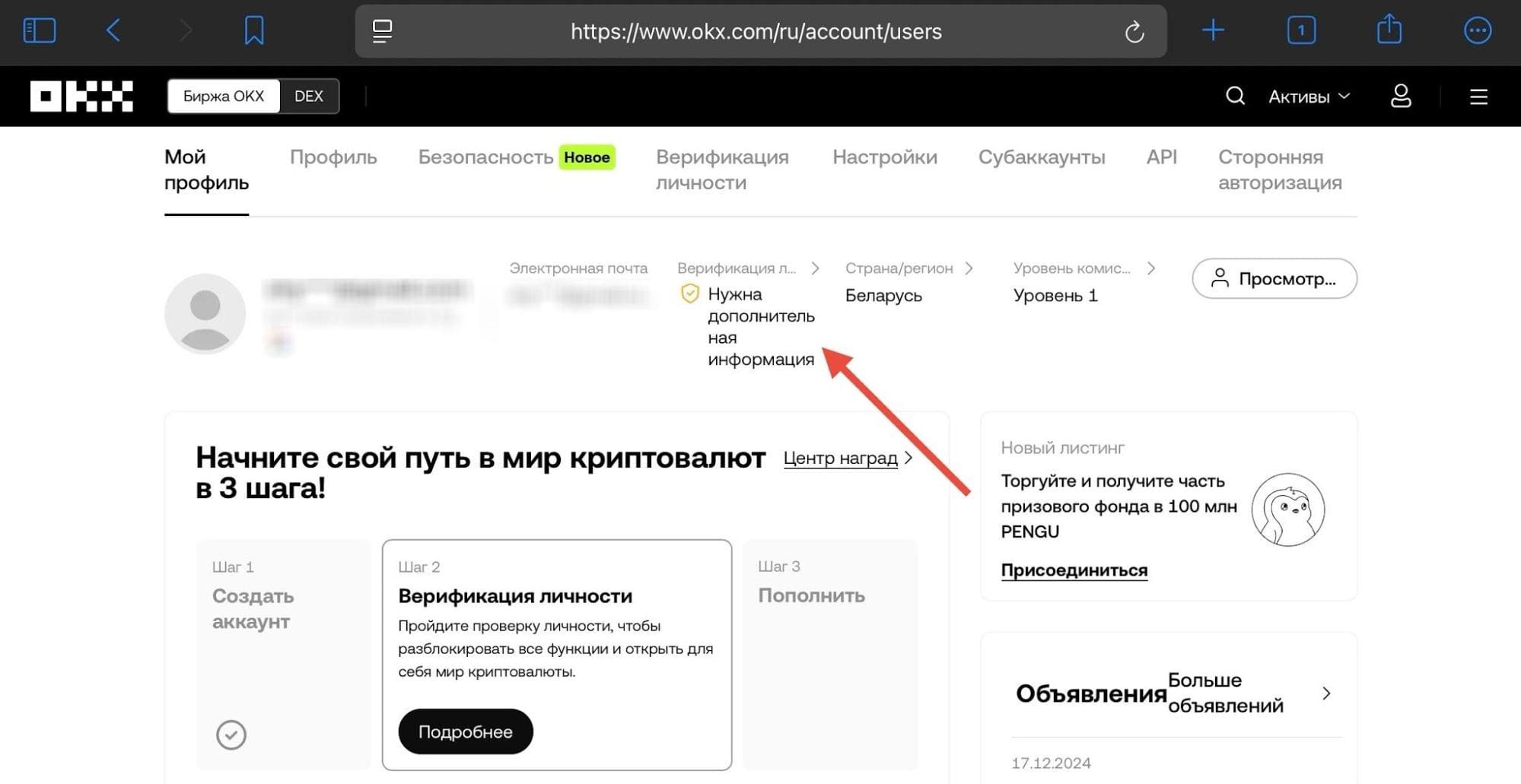The height and width of the screenshot is (784, 1521).
Task: Switch to the Безопасность tab
Action: 485,157
